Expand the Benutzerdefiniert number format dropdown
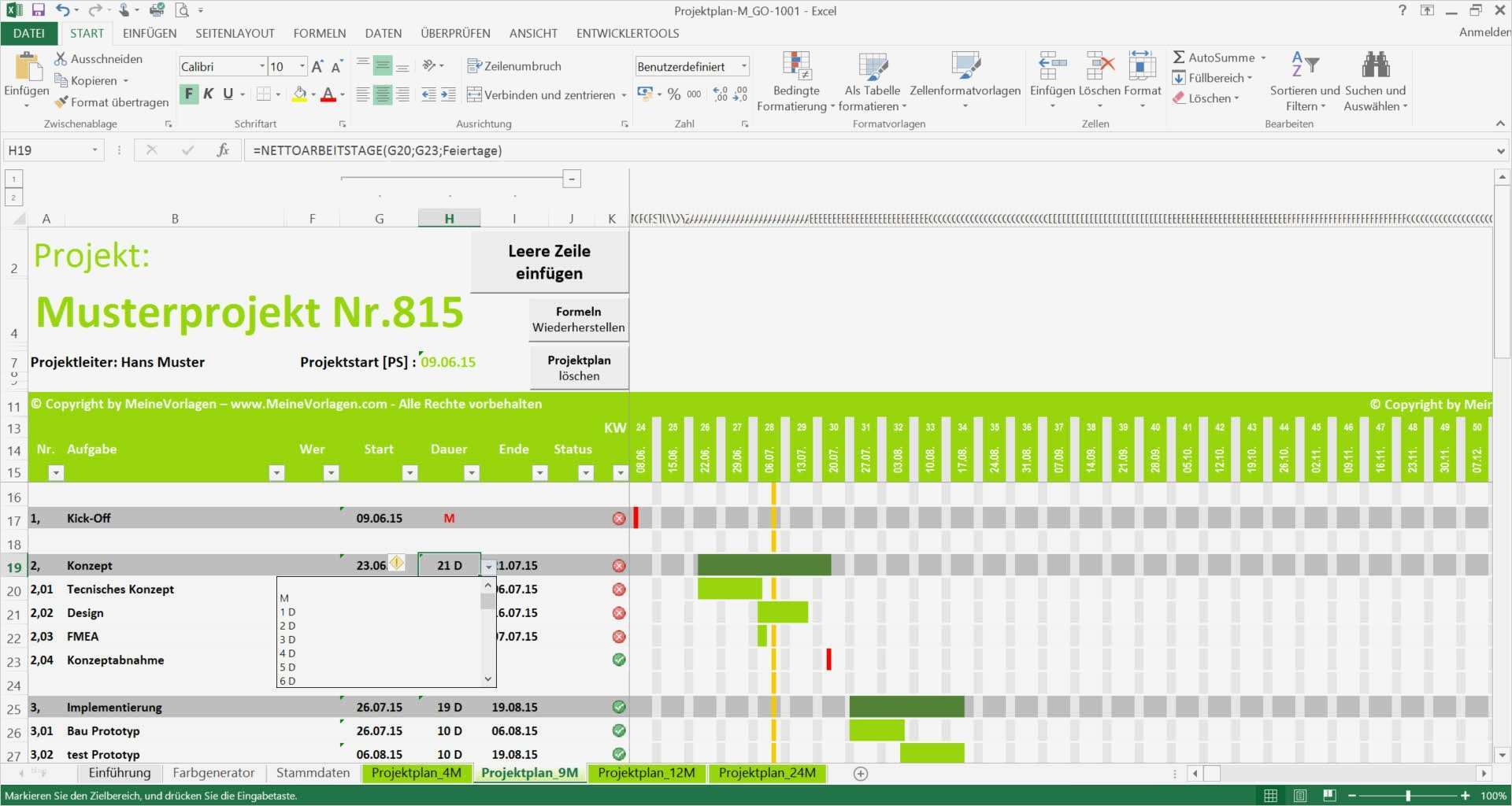 click(x=743, y=67)
